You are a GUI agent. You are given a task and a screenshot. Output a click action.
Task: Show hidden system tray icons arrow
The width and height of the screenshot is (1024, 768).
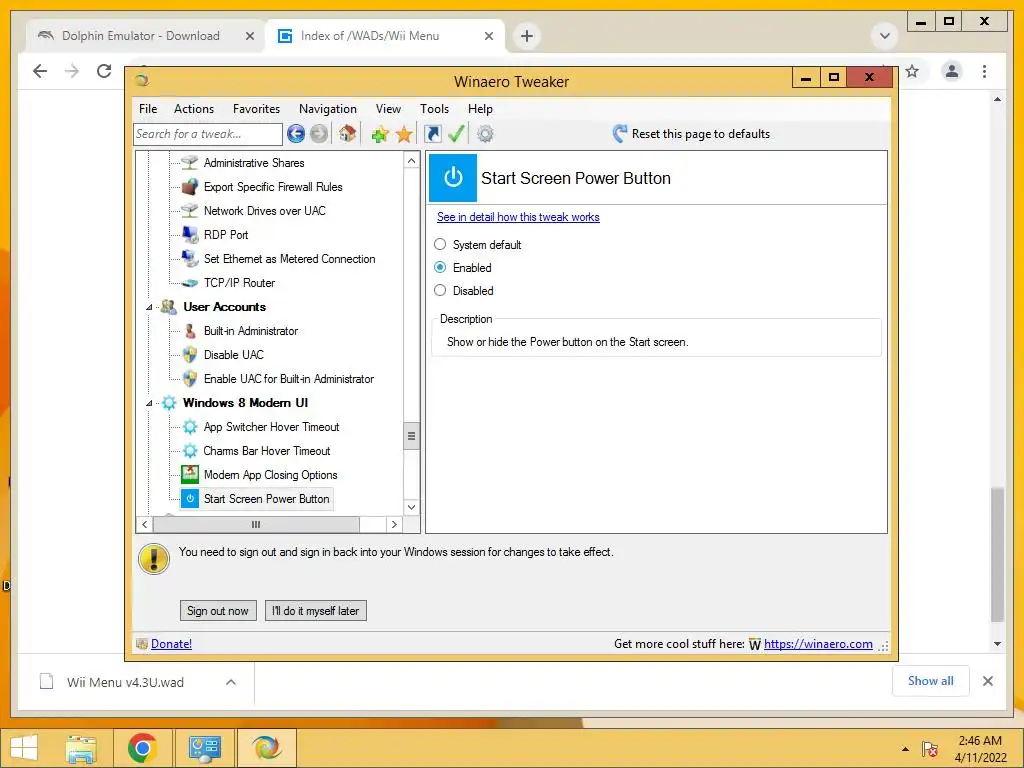905,749
